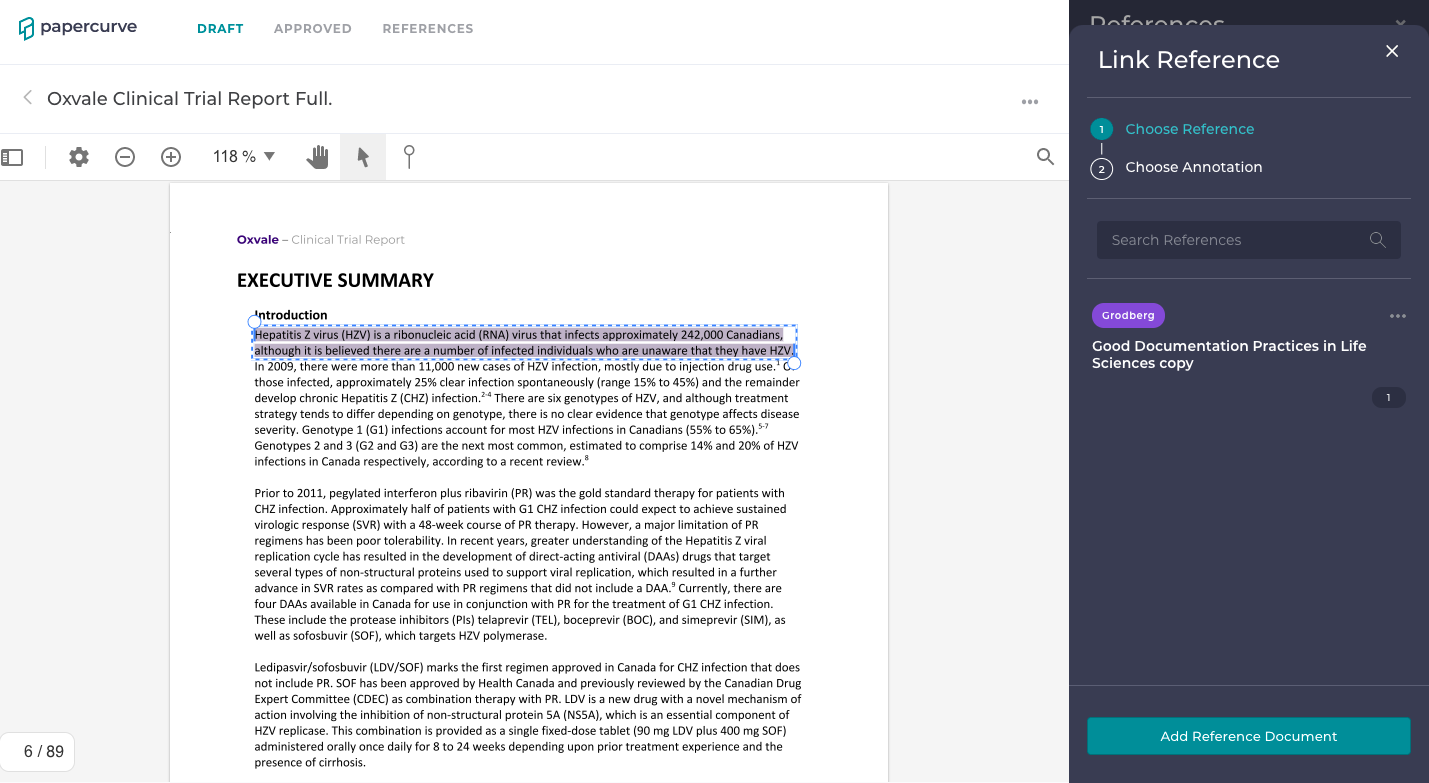Open the viewer settings gear

[x=78, y=157]
